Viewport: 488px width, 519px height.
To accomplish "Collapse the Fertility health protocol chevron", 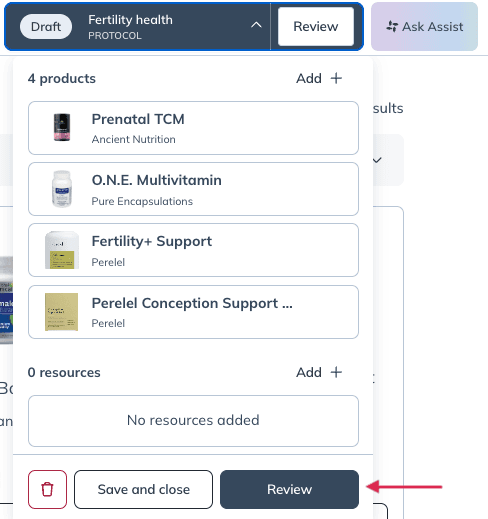I will (256, 25).
